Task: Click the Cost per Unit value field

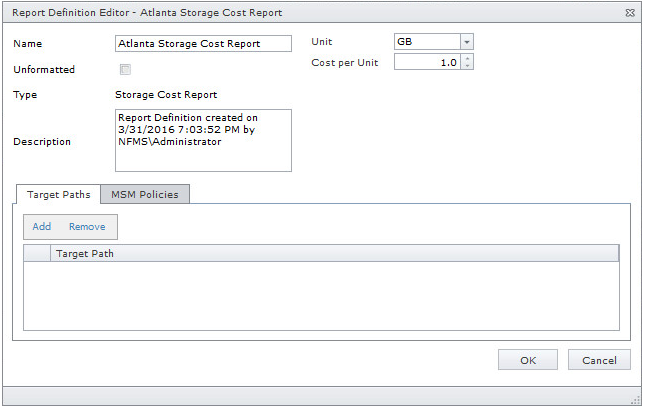Action: [x=427, y=62]
